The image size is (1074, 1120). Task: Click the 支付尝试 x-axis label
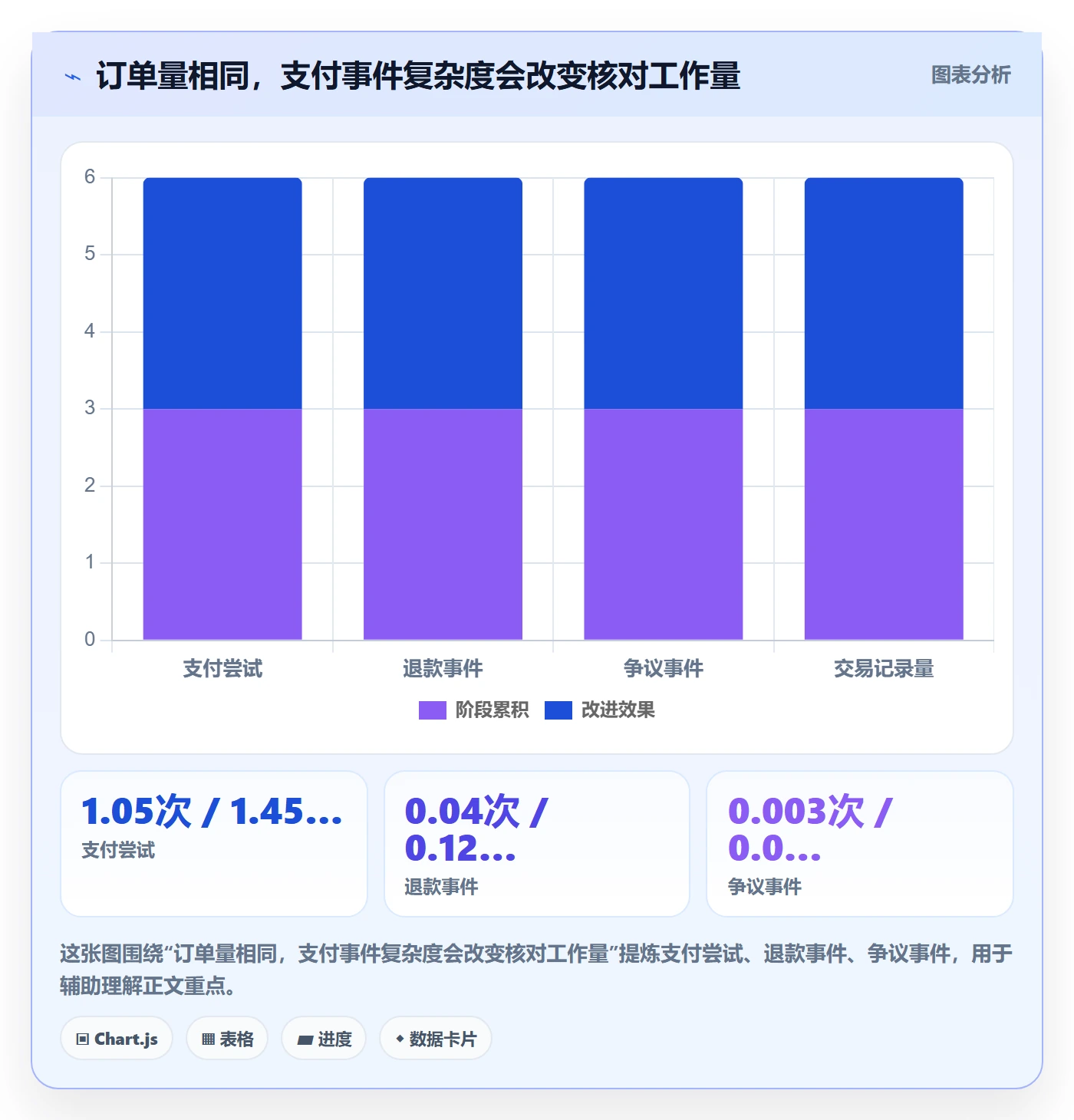pyautogui.click(x=222, y=669)
